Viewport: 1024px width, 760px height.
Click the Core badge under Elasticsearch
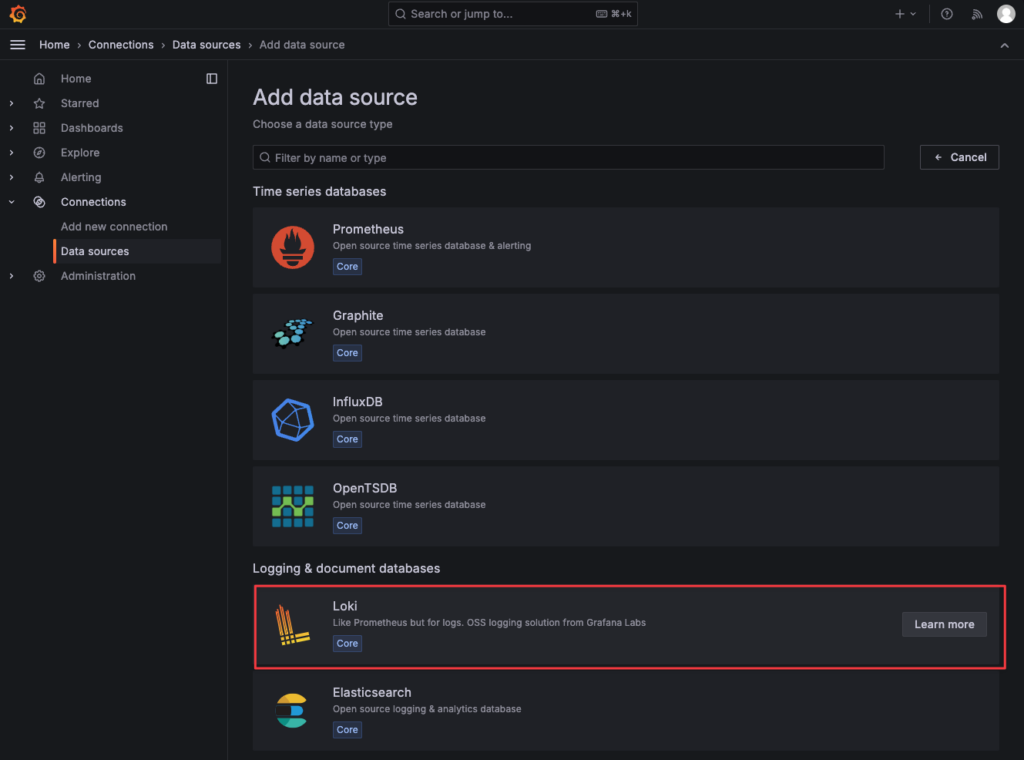347,730
